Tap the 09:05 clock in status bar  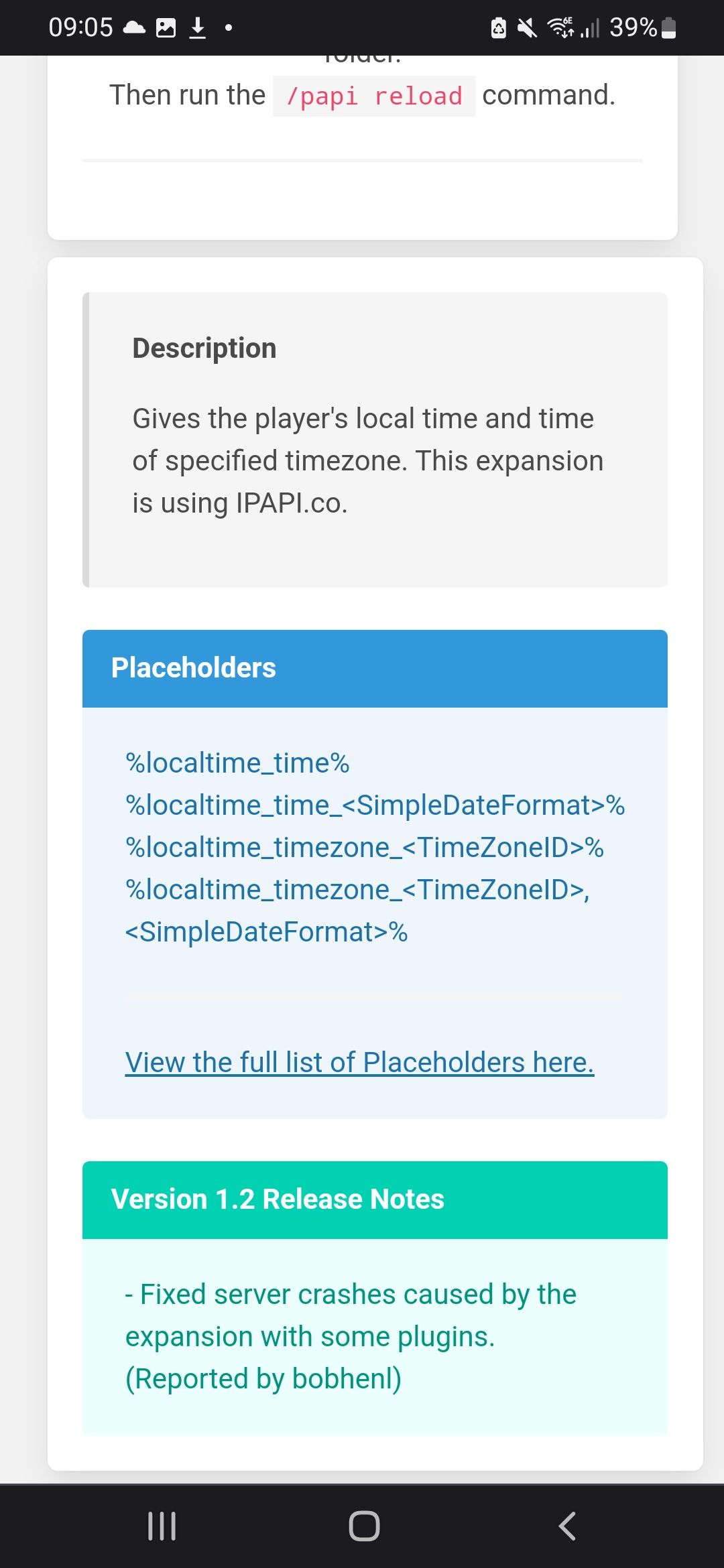coord(80,27)
